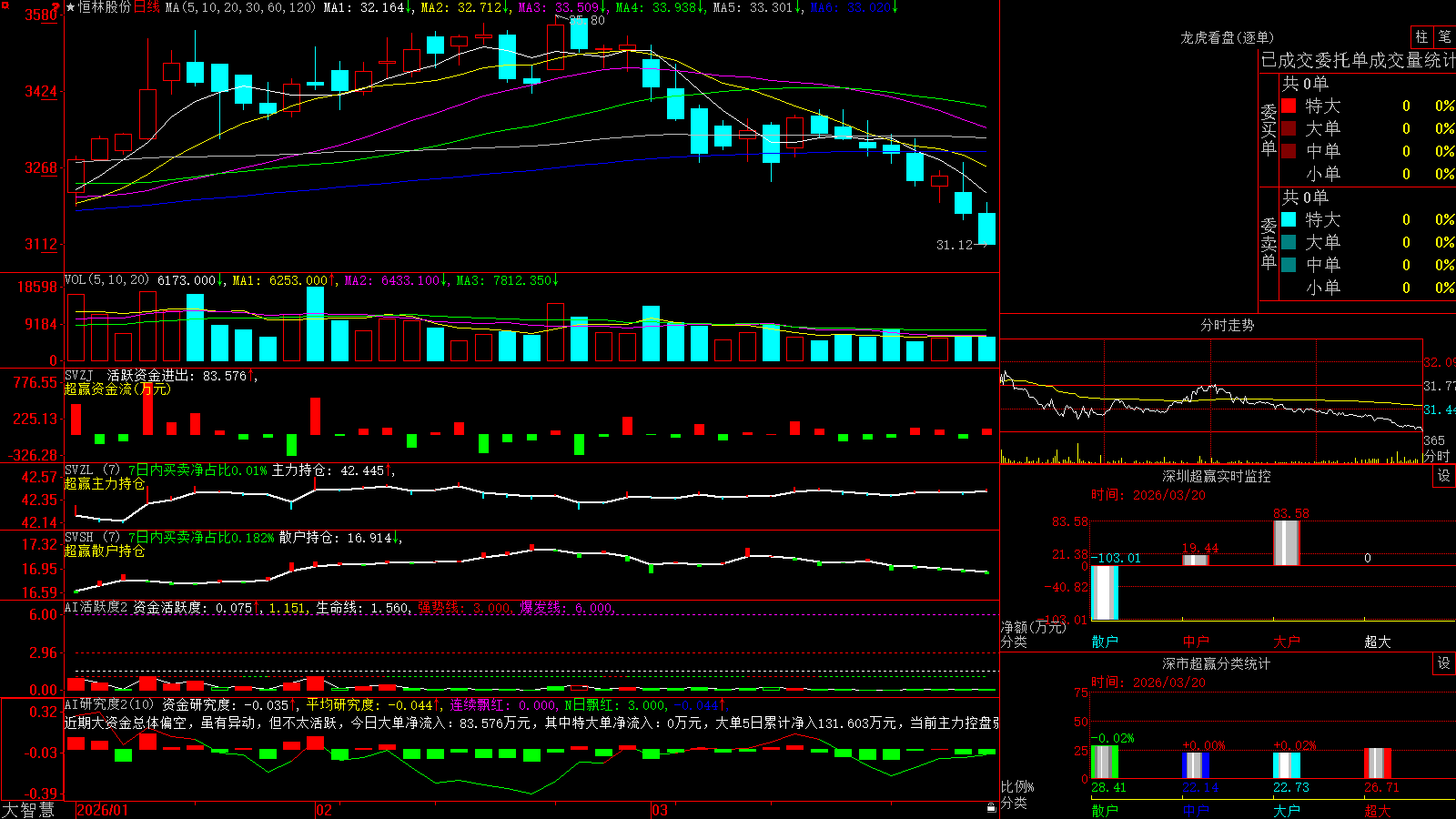Click the 2026/01 timeline marker

(x=103, y=810)
